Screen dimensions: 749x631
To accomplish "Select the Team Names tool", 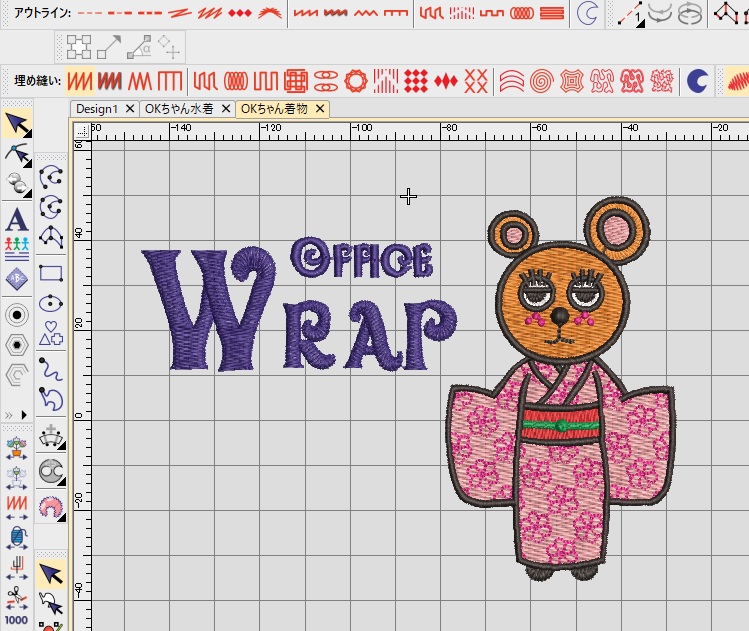I will [x=17, y=249].
